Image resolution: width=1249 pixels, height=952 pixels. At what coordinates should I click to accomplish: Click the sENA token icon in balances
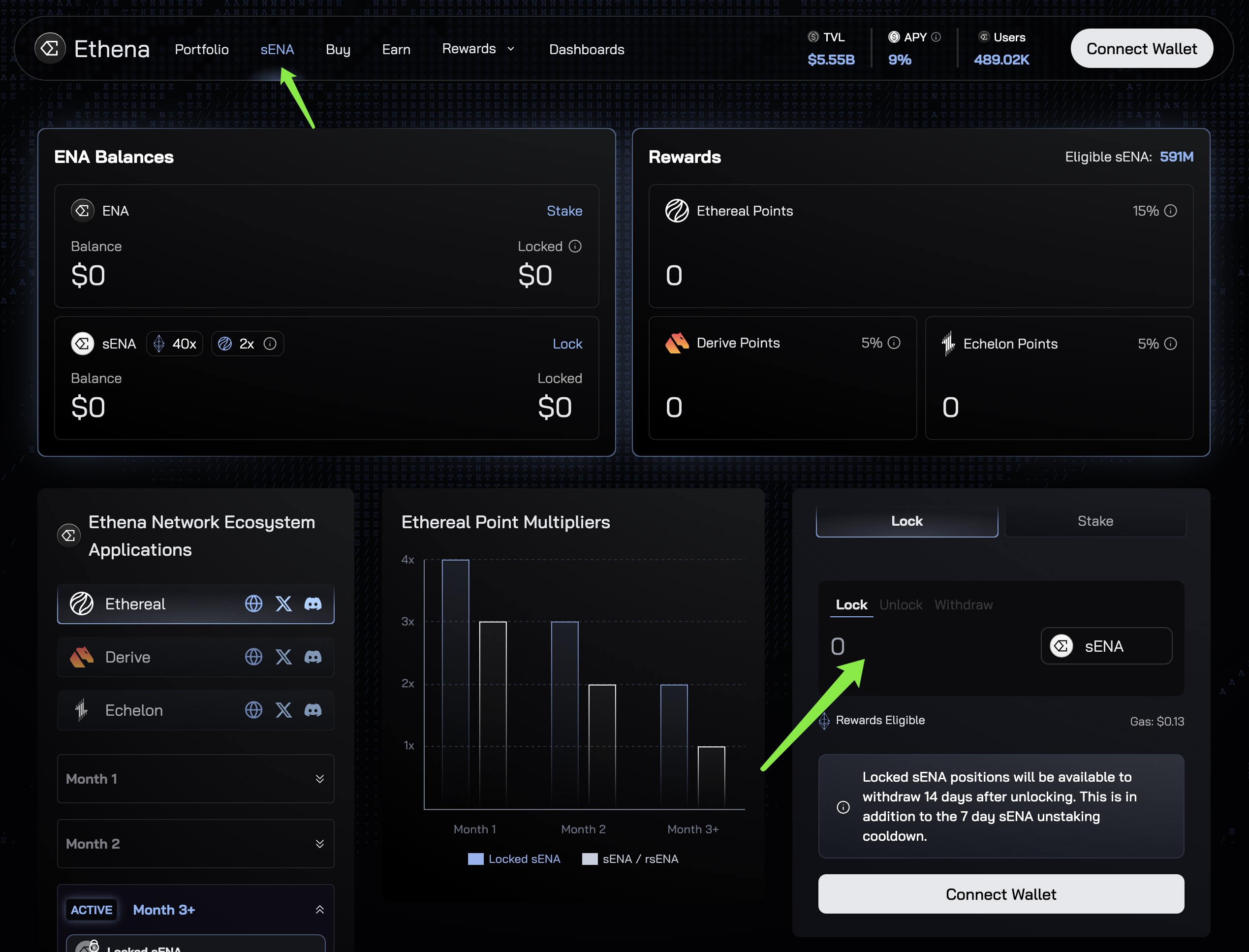pyautogui.click(x=83, y=344)
